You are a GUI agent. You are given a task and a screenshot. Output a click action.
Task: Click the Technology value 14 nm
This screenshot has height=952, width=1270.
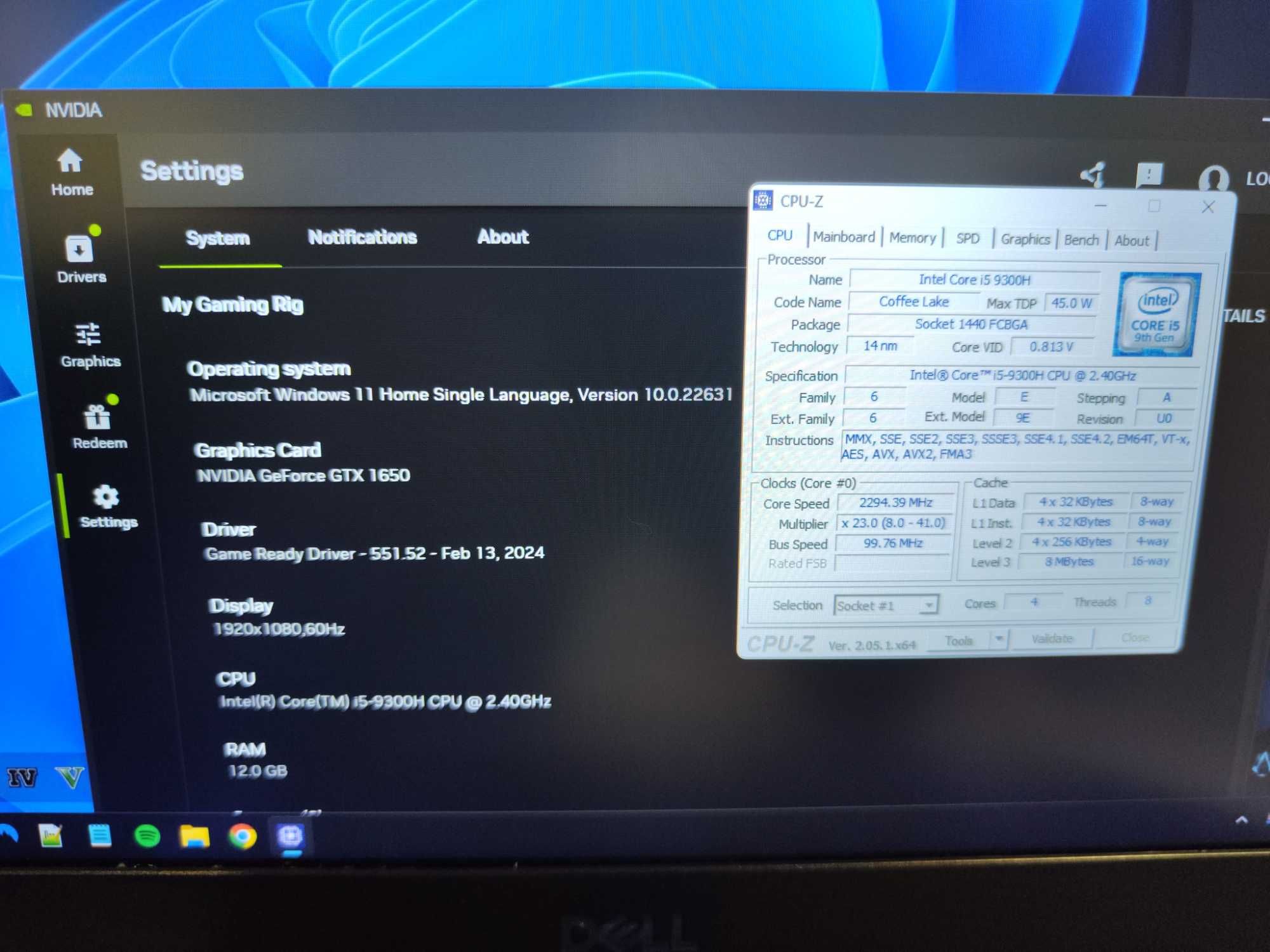coord(881,346)
